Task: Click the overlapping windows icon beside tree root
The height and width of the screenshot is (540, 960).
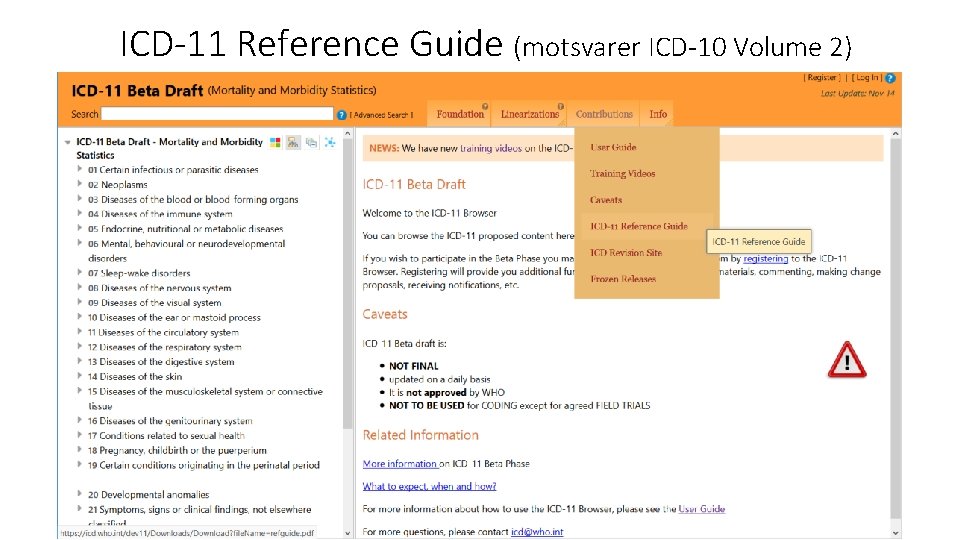Action: (x=312, y=143)
